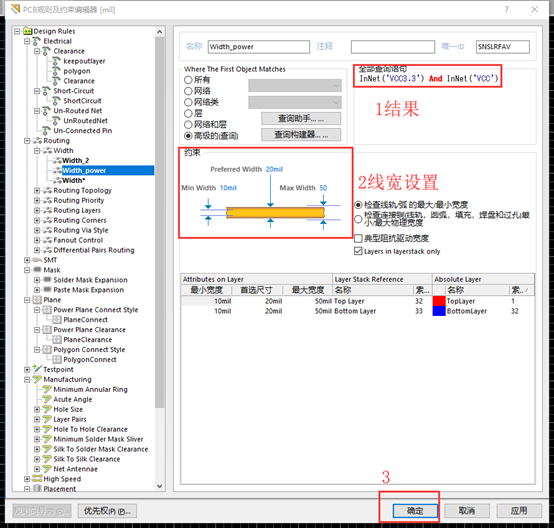Click the UnRoutedNet rule icon
The height and width of the screenshot is (528, 554).
pyautogui.click(x=57, y=121)
